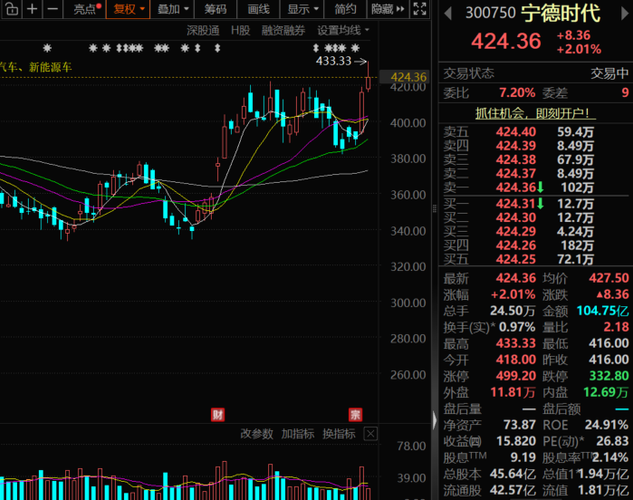The height and width of the screenshot is (500, 633).
Task: Click ROE value 24.91%
Action: (606, 425)
